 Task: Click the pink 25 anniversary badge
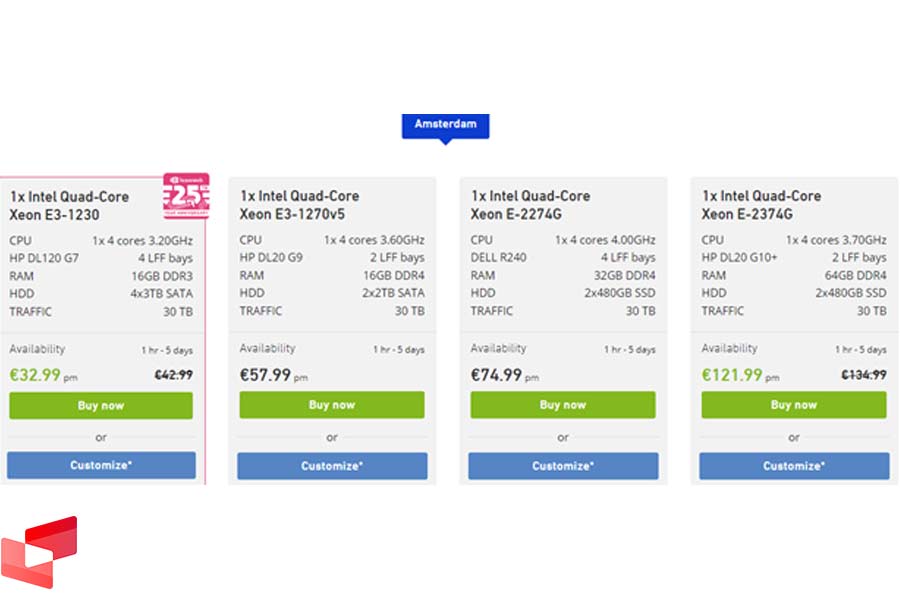click(x=187, y=196)
